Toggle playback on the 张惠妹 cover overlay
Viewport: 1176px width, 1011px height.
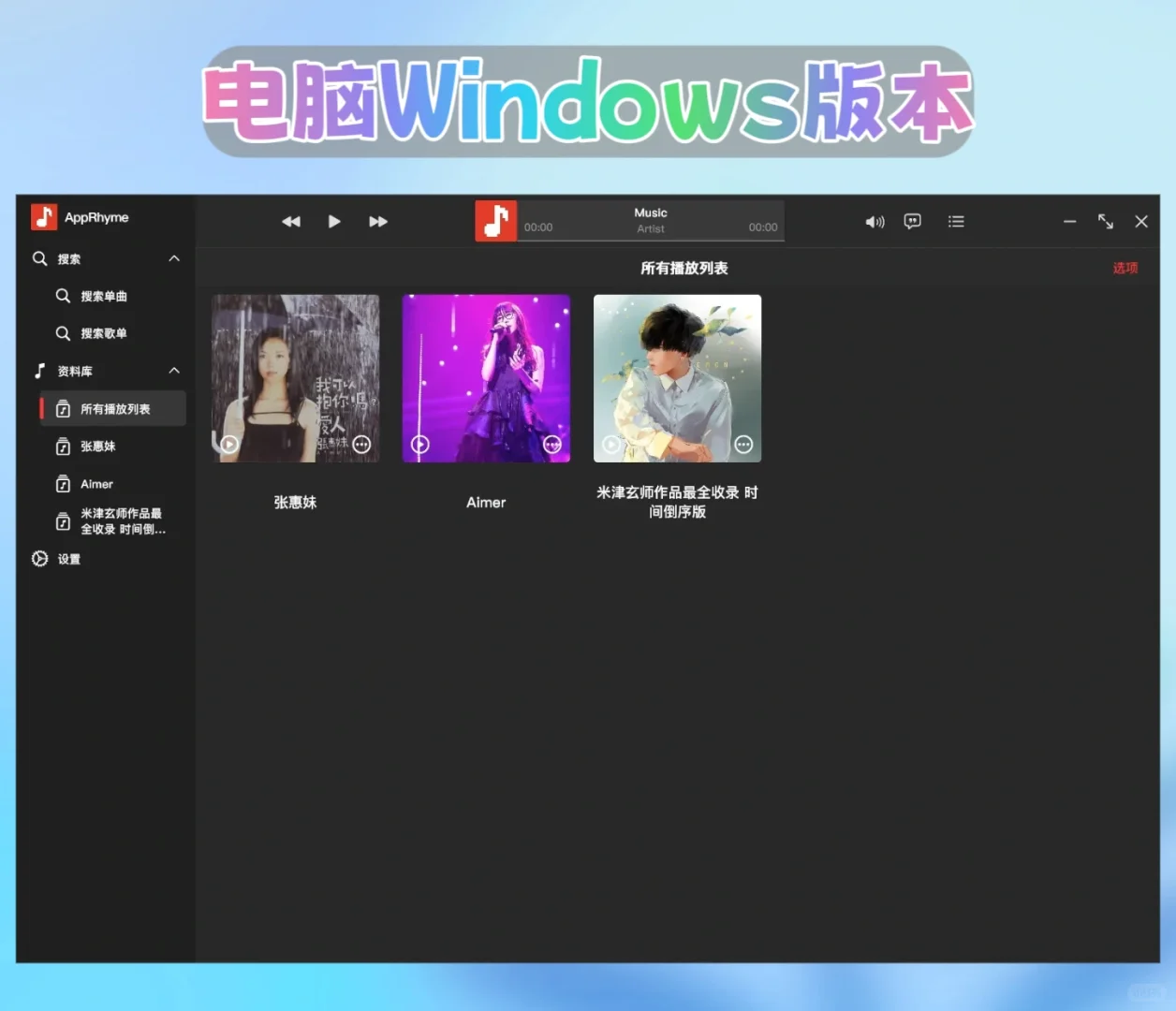coord(228,445)
